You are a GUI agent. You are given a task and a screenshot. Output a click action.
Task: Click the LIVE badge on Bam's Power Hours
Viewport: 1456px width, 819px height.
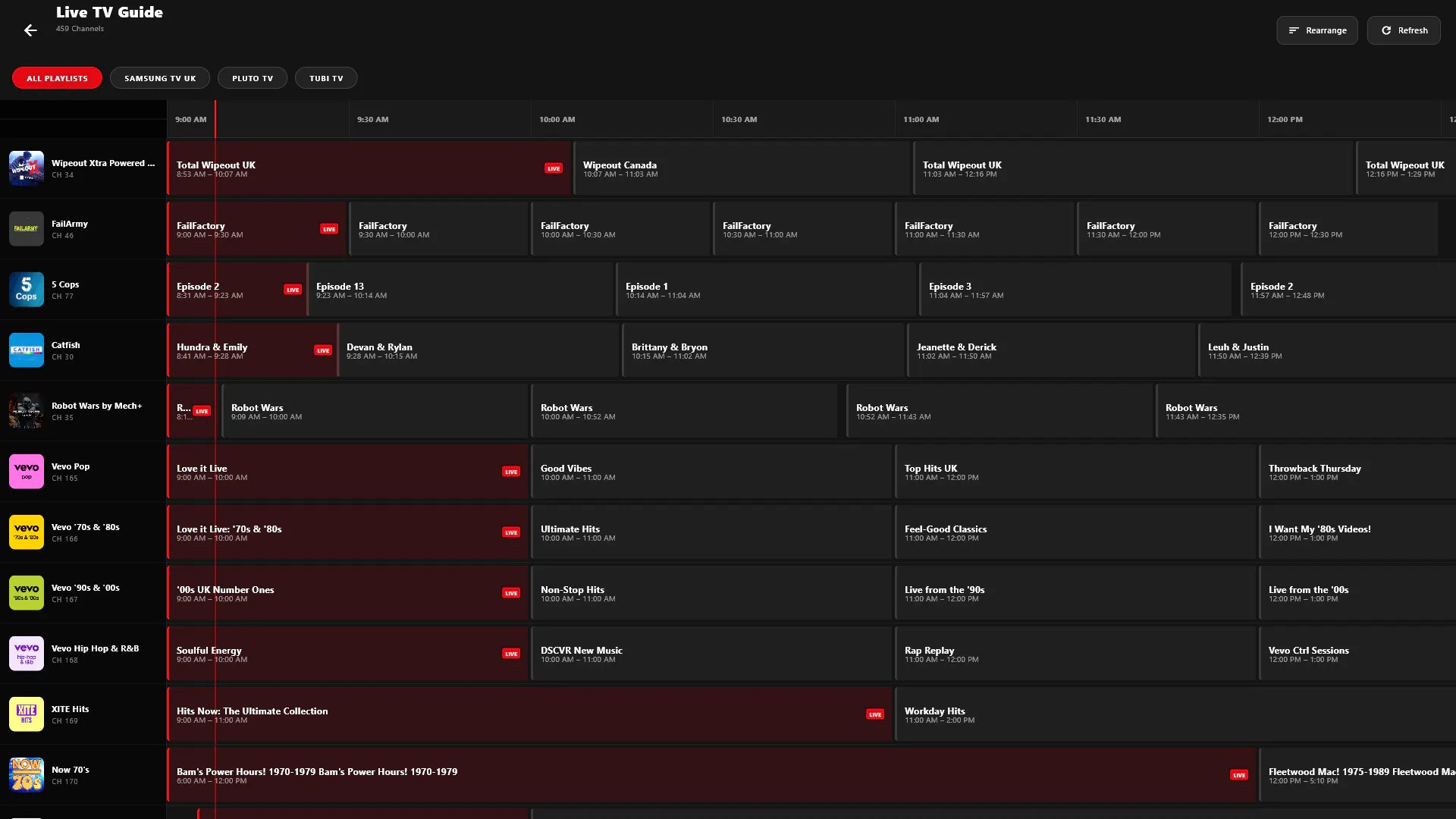click(x=1239, y=775)
